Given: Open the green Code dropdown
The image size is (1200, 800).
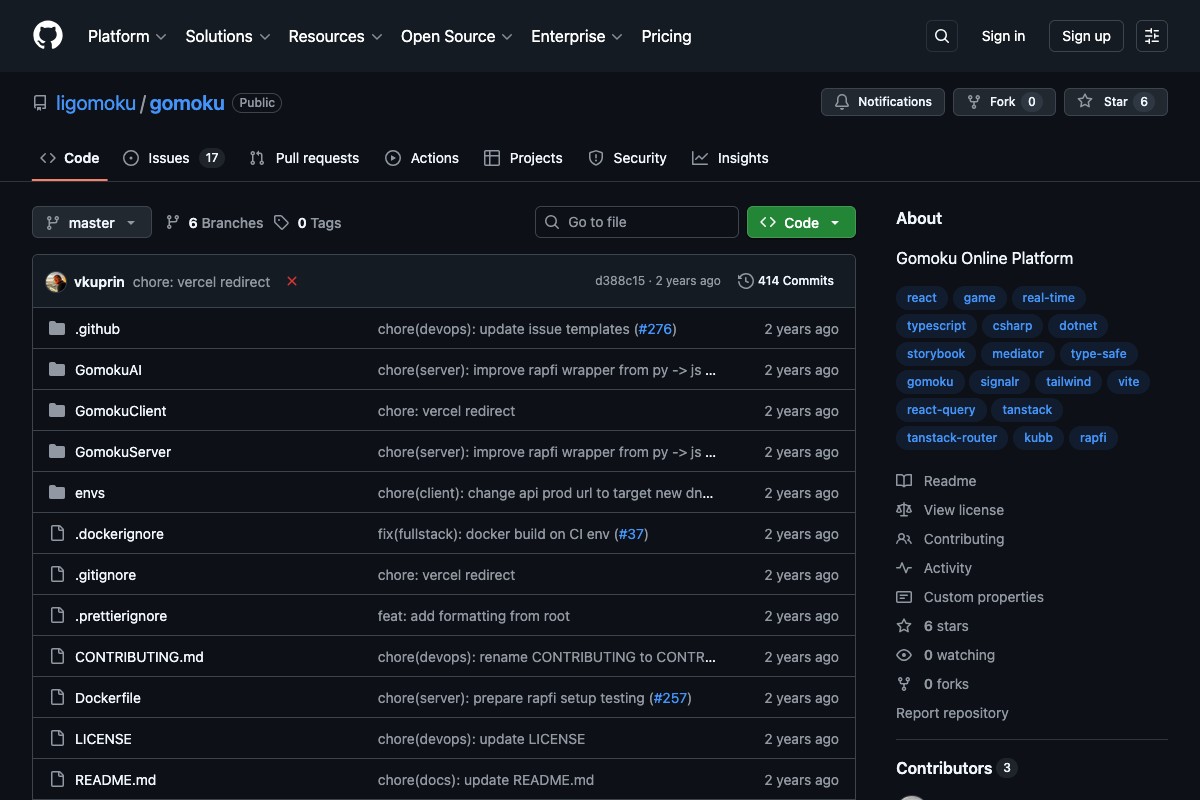Looking at the screenshot, I should point(800,223).
